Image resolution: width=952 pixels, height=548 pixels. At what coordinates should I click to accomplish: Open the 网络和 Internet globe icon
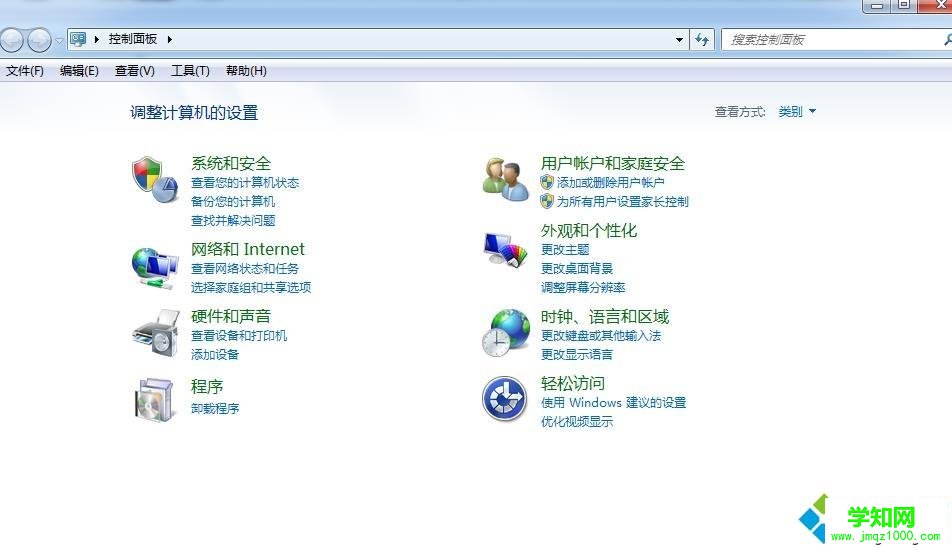click(x=155, y=268)
